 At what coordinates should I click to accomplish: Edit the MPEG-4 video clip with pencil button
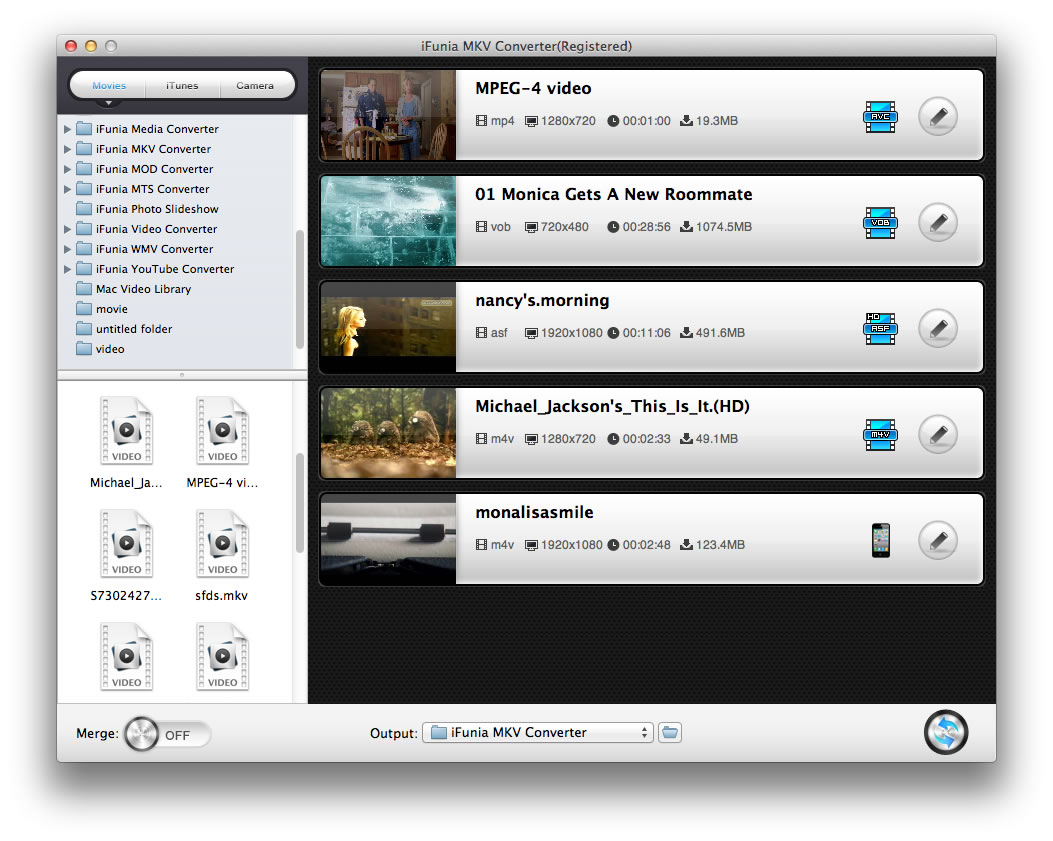tap(937, 117)
